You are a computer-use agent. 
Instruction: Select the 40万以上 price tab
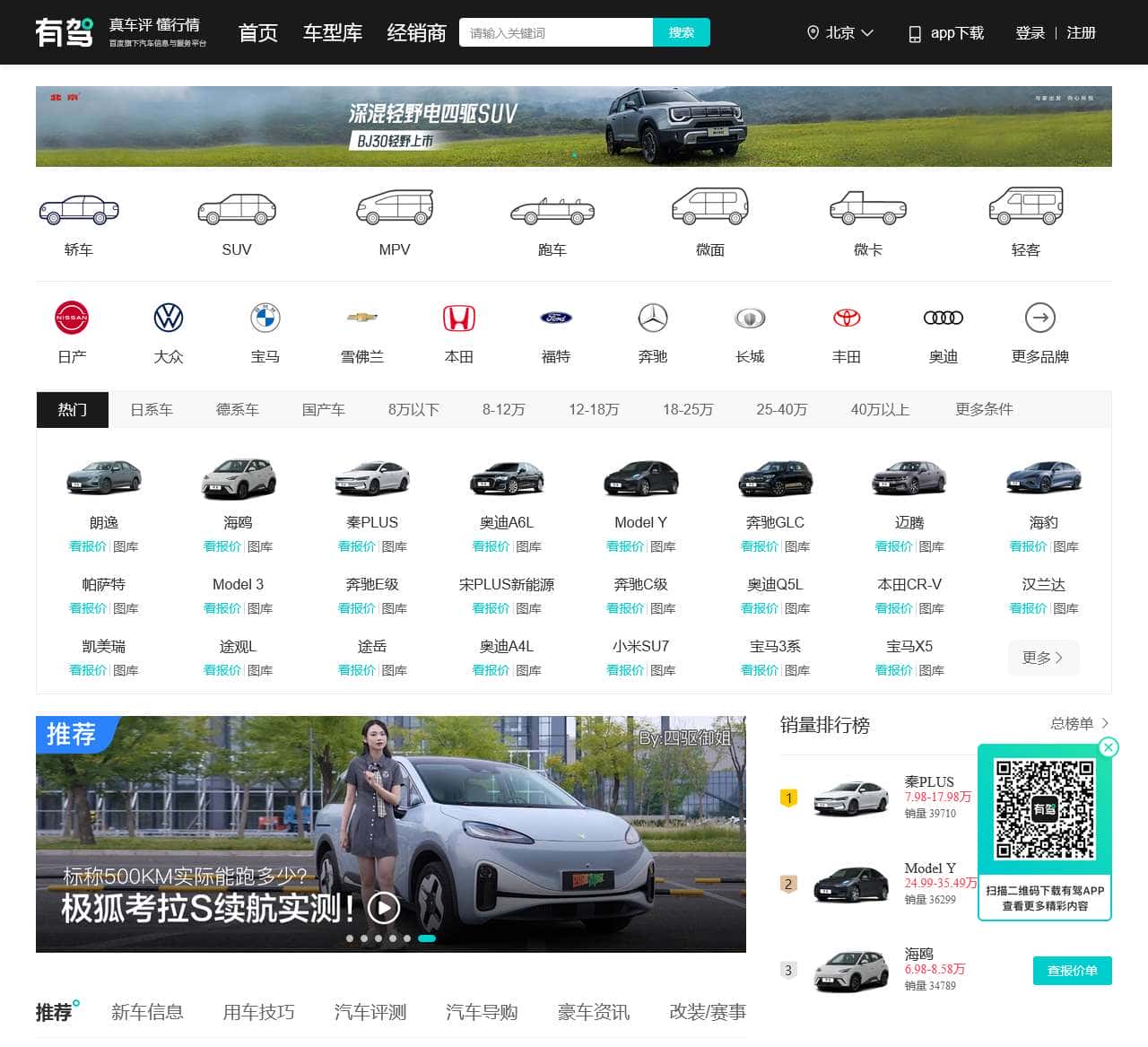point(880,410)
